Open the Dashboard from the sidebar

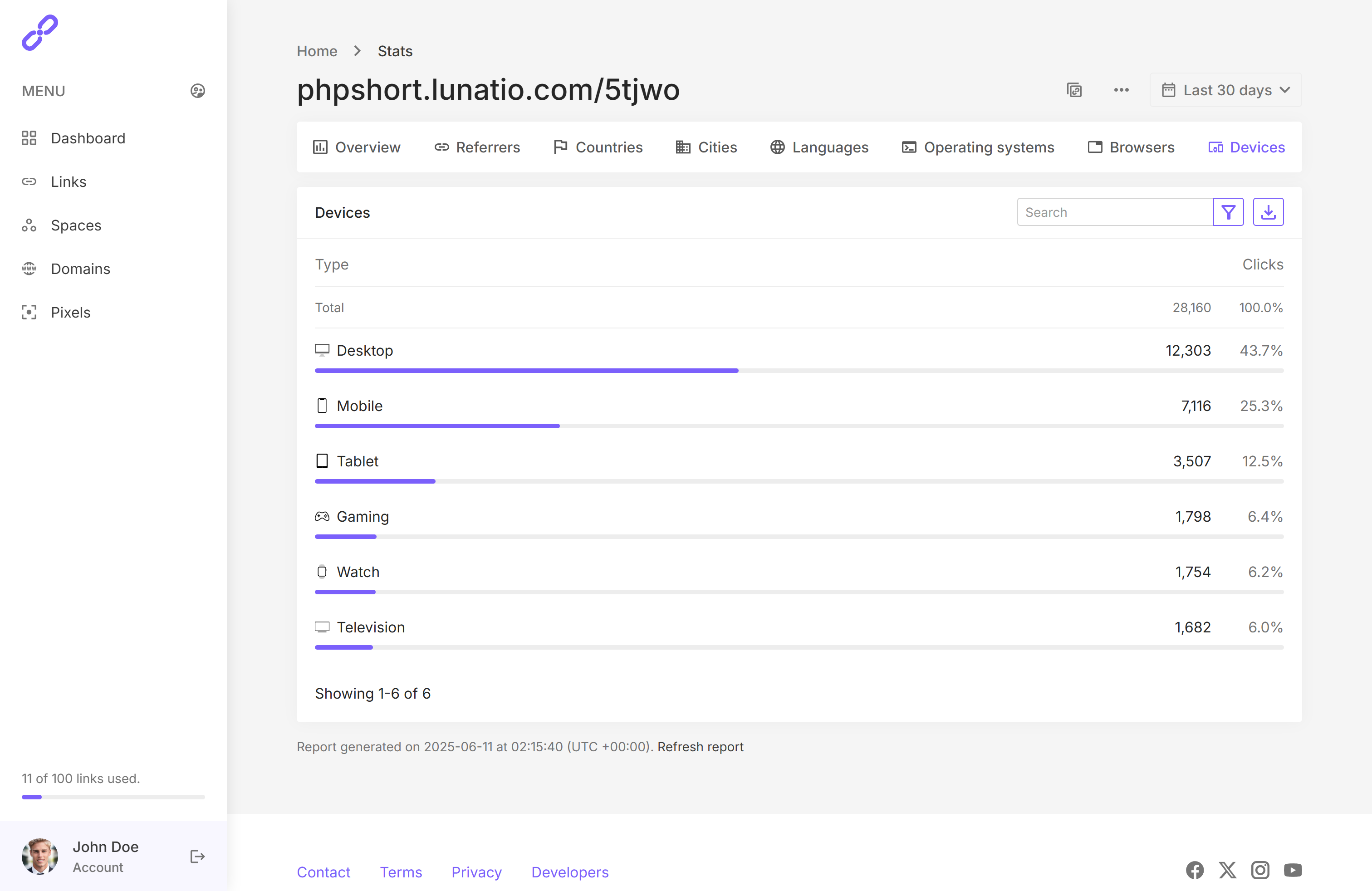[88, 138]
